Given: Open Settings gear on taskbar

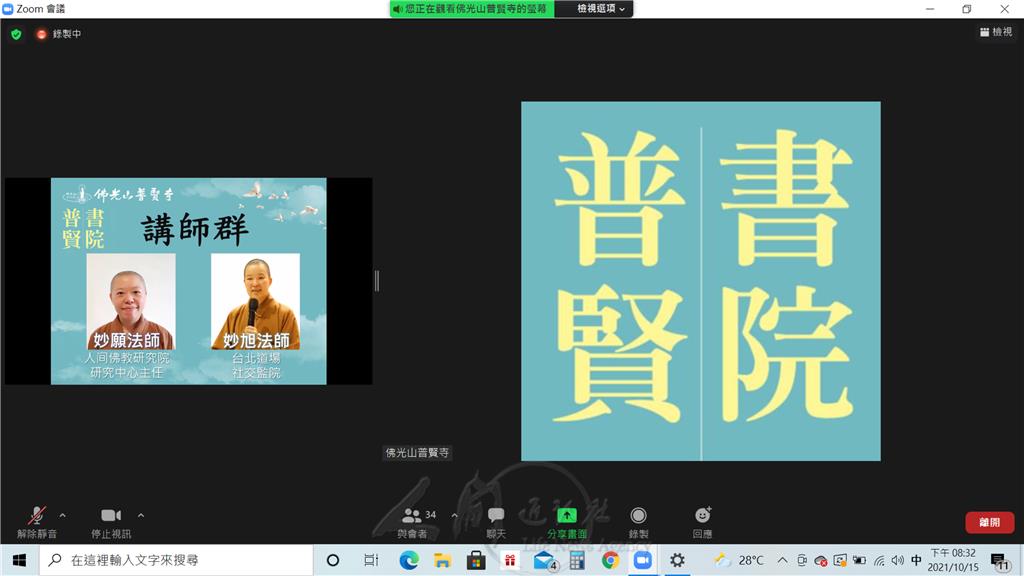Looking at the screenshot, I should click(x=677, y=560).
